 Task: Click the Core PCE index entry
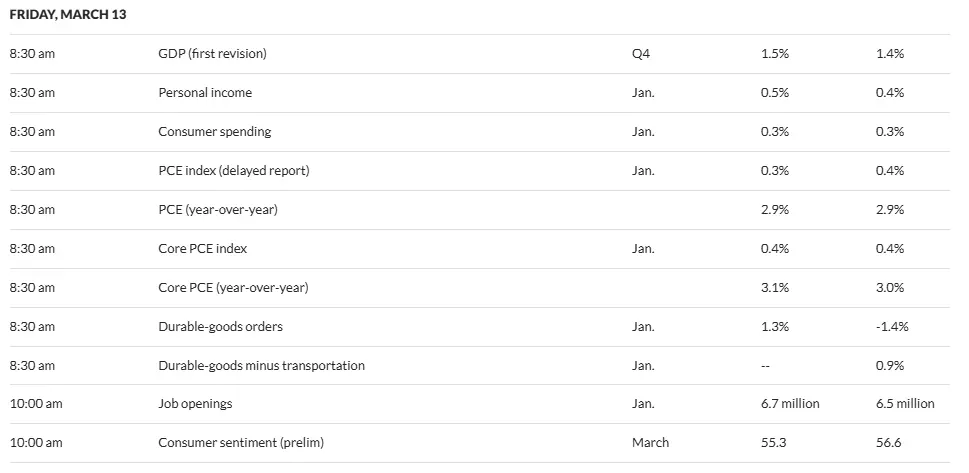pos(203,249)
